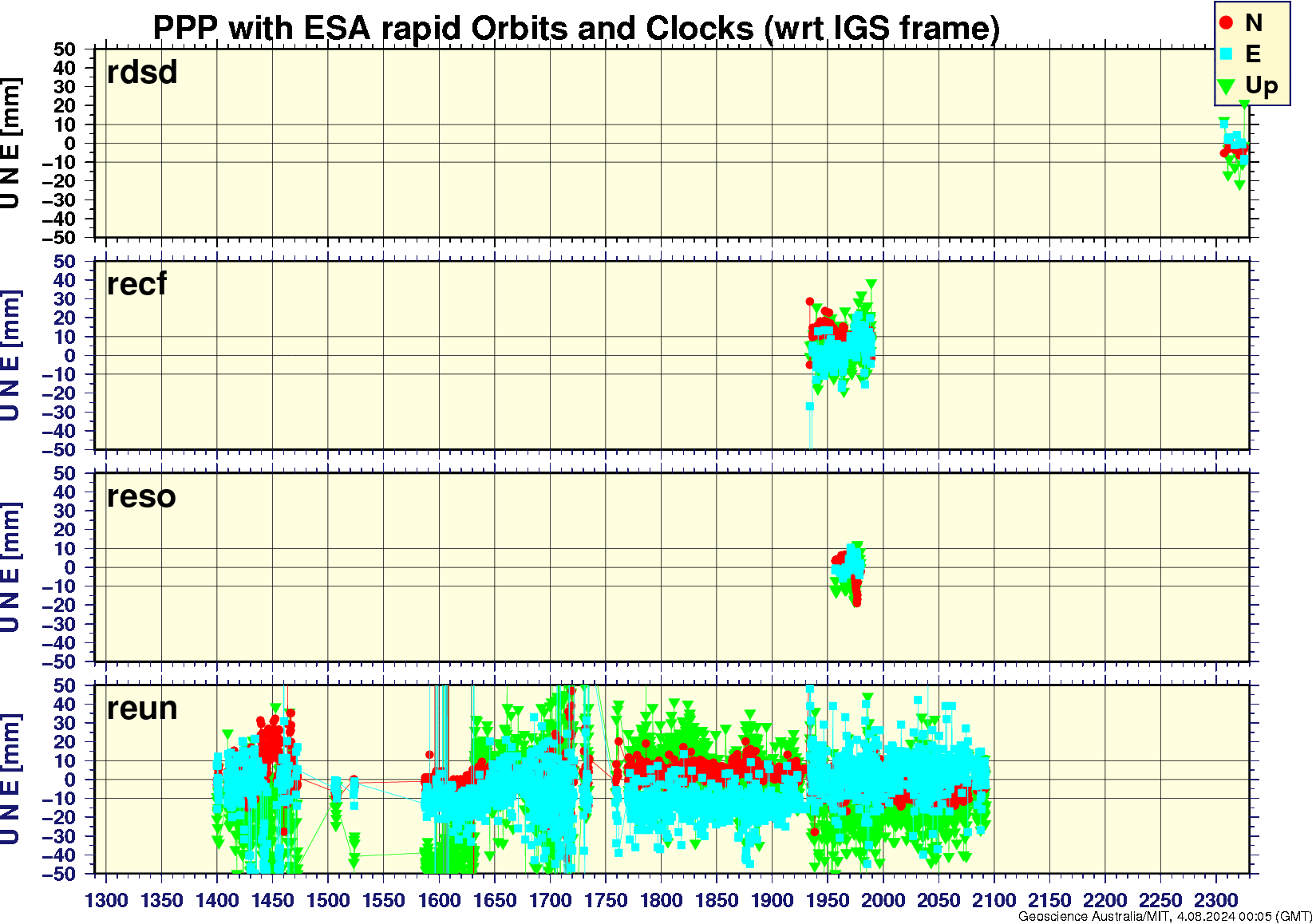Click the 'E' legend label
Image resolution: width=1312 pixels, height=924 pixels.
click(x=1253, y=53)
